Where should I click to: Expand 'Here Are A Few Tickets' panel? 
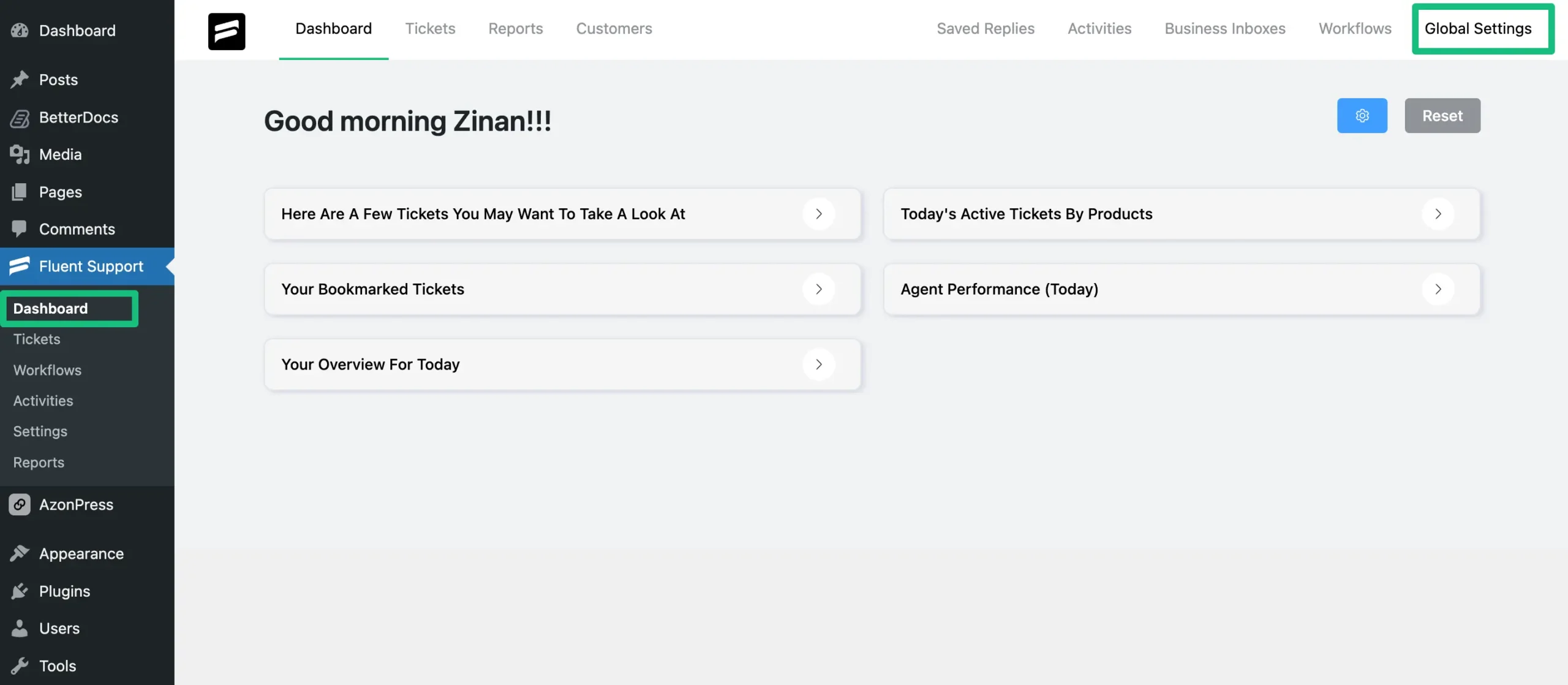pyautogui.click(x=819, y=214)
